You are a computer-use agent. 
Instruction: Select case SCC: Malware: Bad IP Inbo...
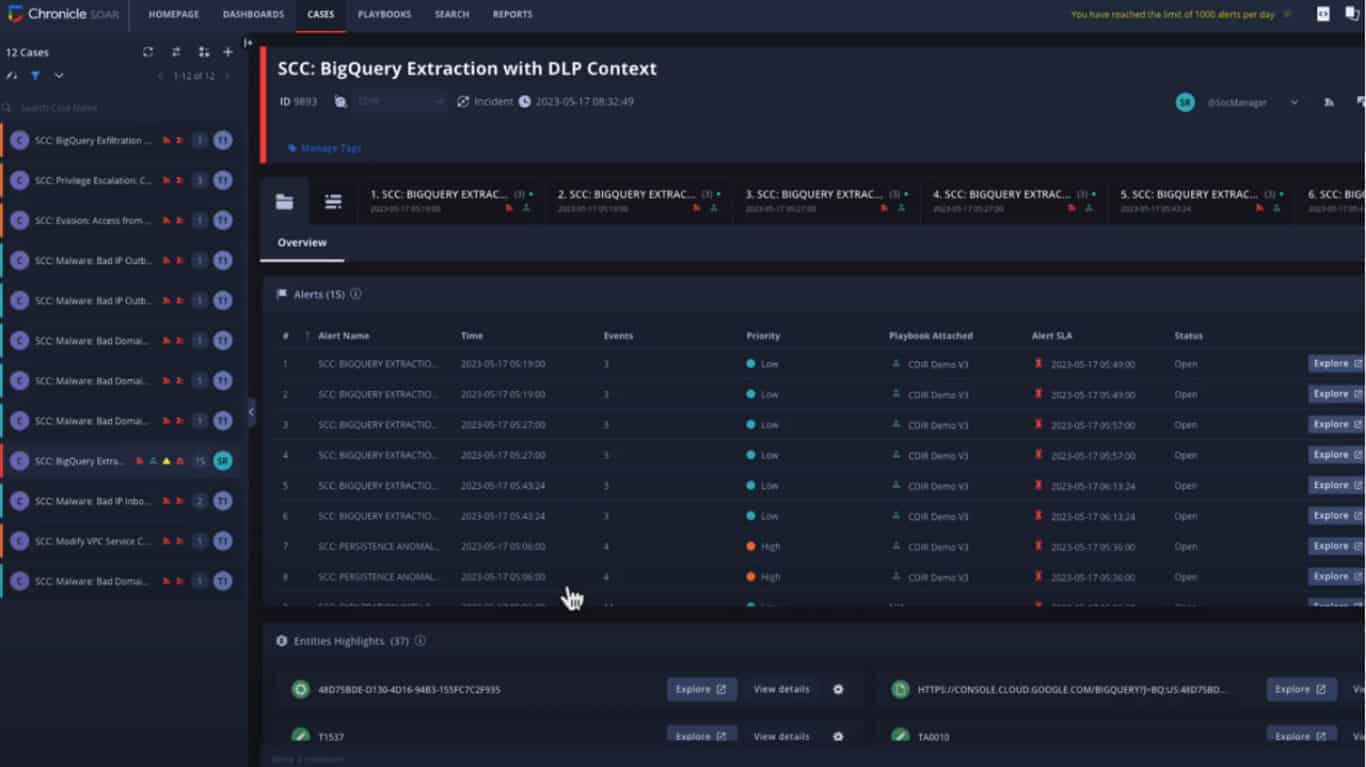(x=121, y=501)
